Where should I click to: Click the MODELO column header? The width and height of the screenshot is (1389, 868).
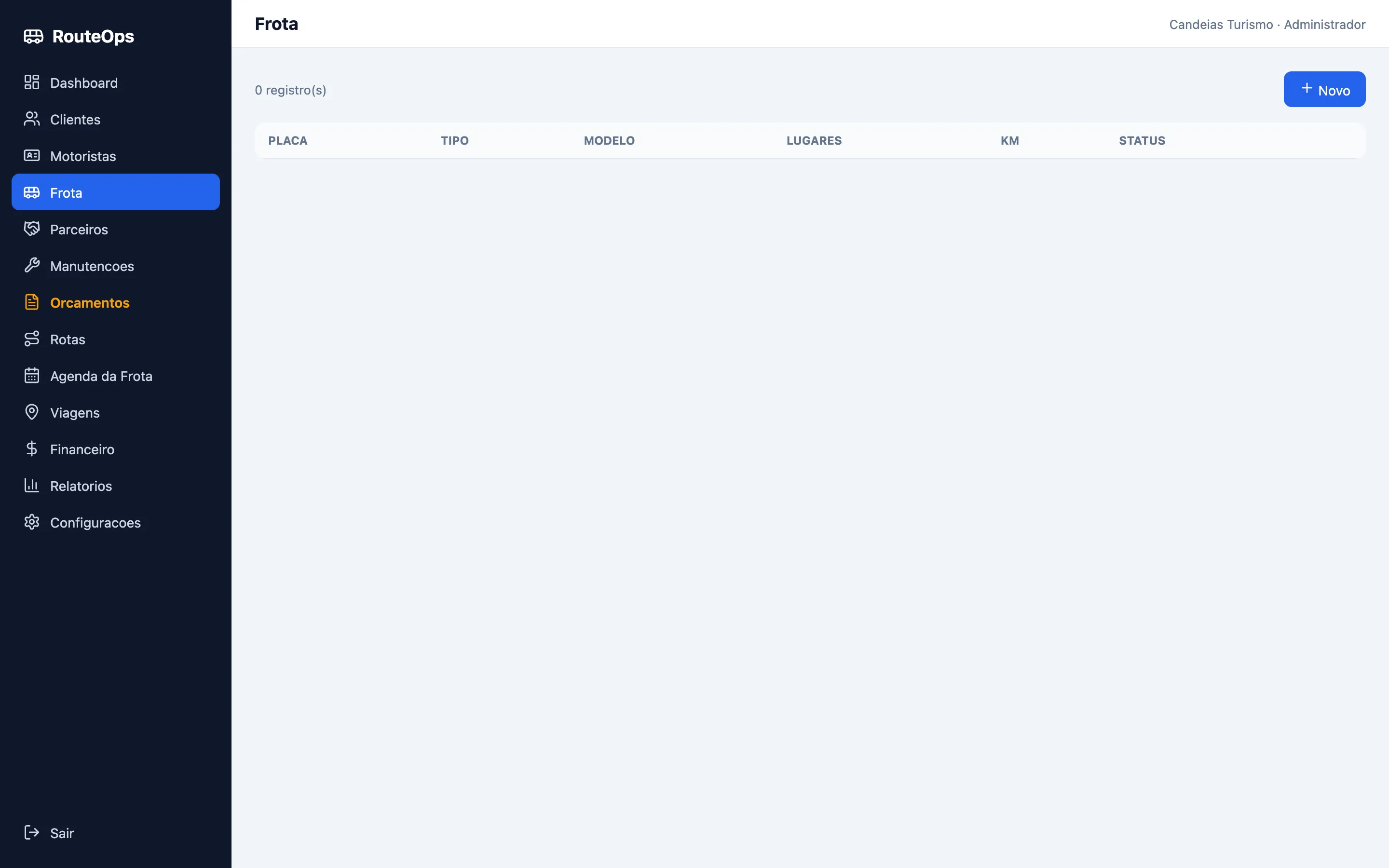(x=609, y=141)
